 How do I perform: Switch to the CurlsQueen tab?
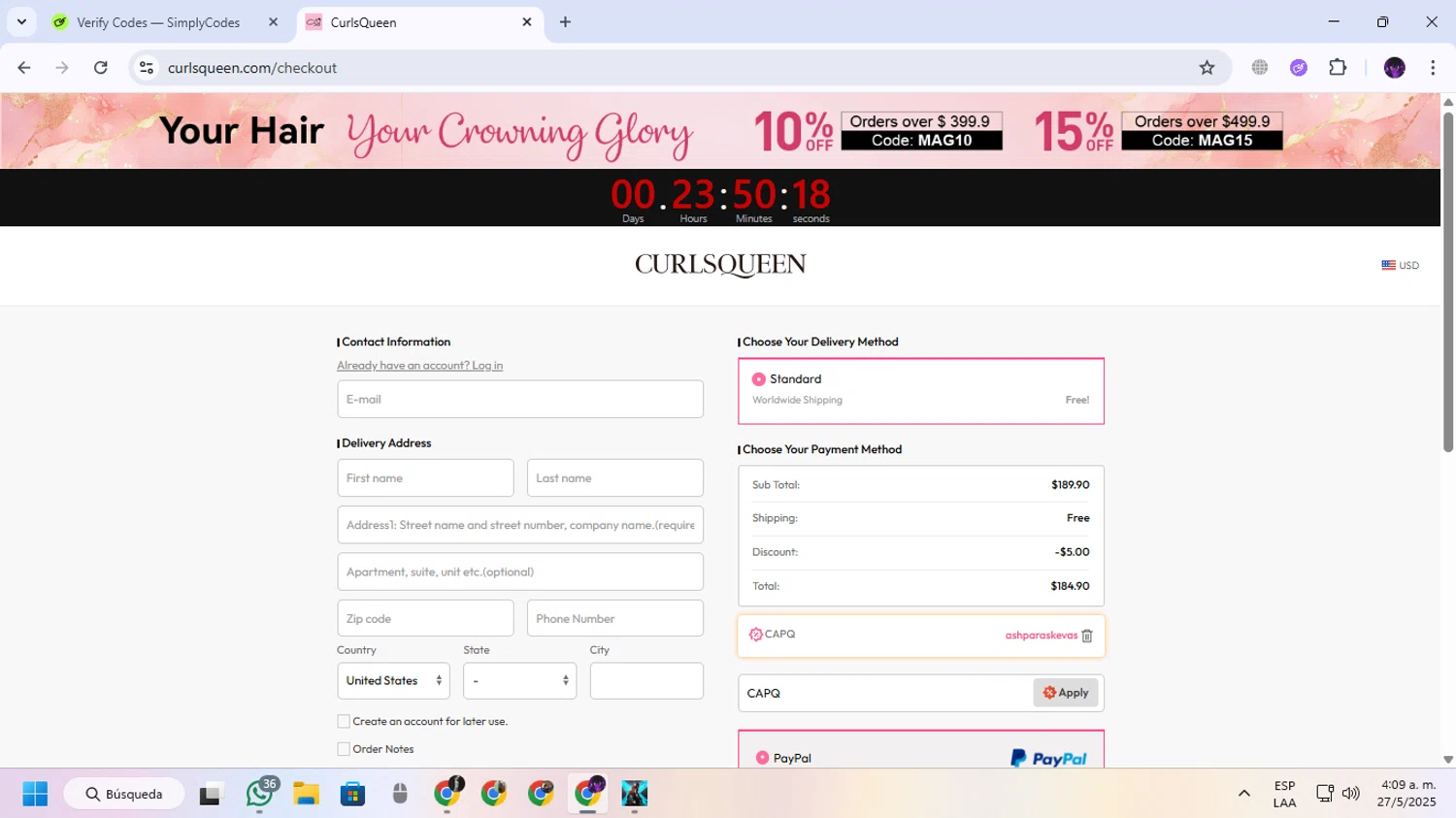(x=419, y=22)
